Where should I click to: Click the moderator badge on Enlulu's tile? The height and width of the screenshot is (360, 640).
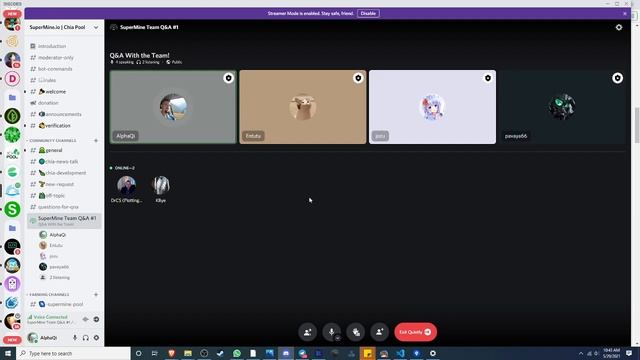click(358, 78)
